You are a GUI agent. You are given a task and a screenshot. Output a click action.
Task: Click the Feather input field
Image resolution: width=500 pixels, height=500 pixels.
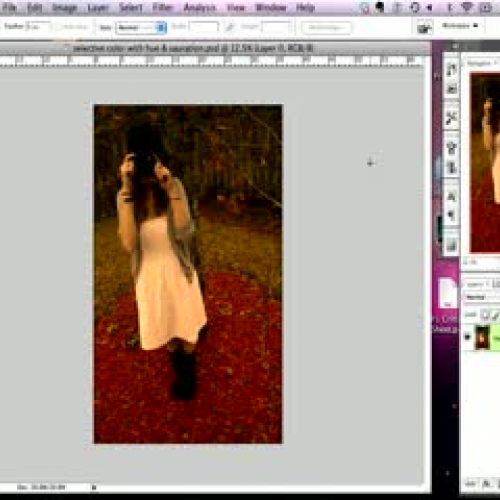[x=38, y=27]
